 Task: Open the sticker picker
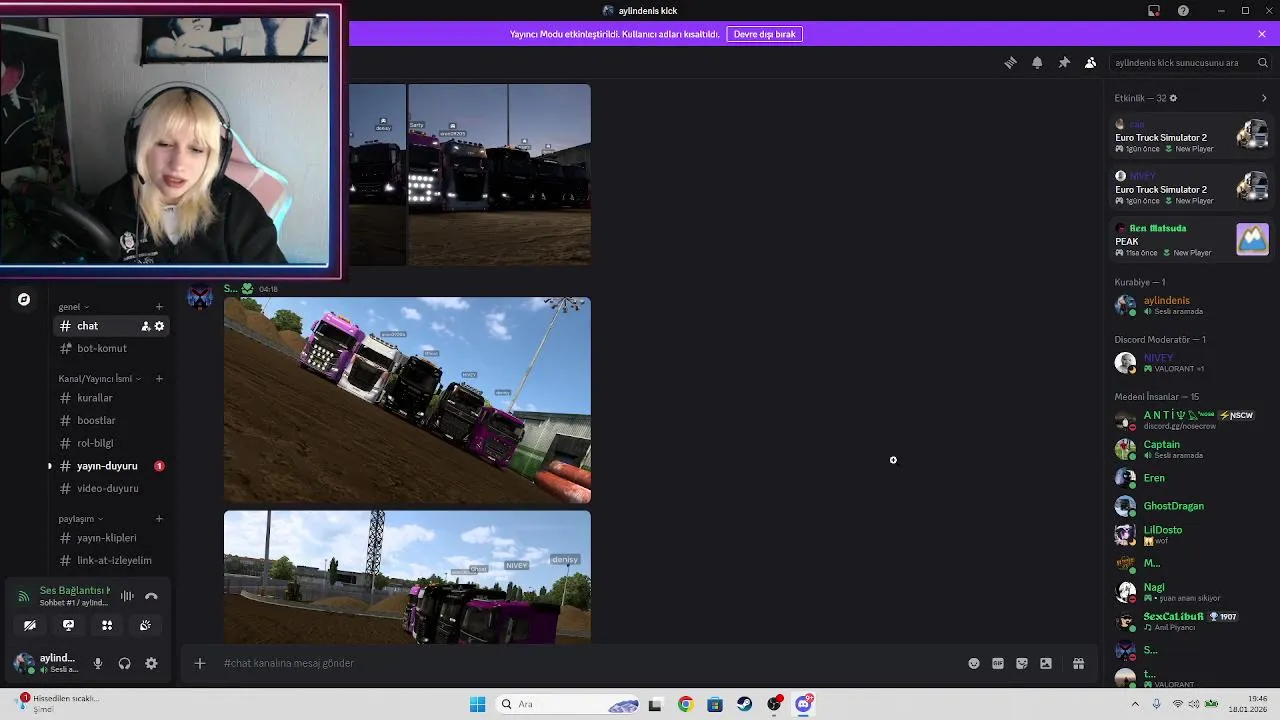tap(1022, 663)
